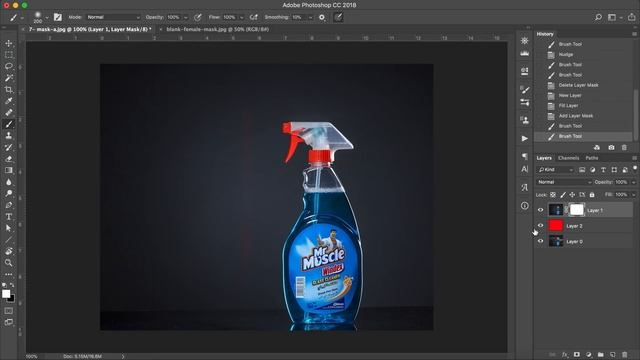This screenshot has height=360, width=640.
Task: Open the Flow slider dropdown
Action: pyautogui.click(x=242, y=18)
